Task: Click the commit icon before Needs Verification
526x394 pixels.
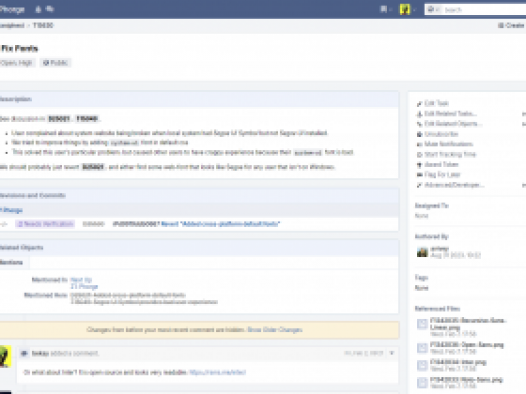Action: tap(4, 224)
